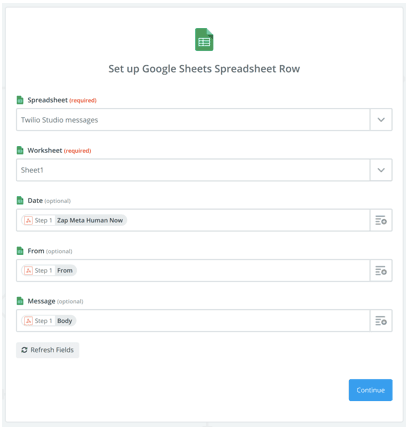409x429 pixels.
Task: Click the large Google Sheets logo icon
Action: click(x=204, y=40)
